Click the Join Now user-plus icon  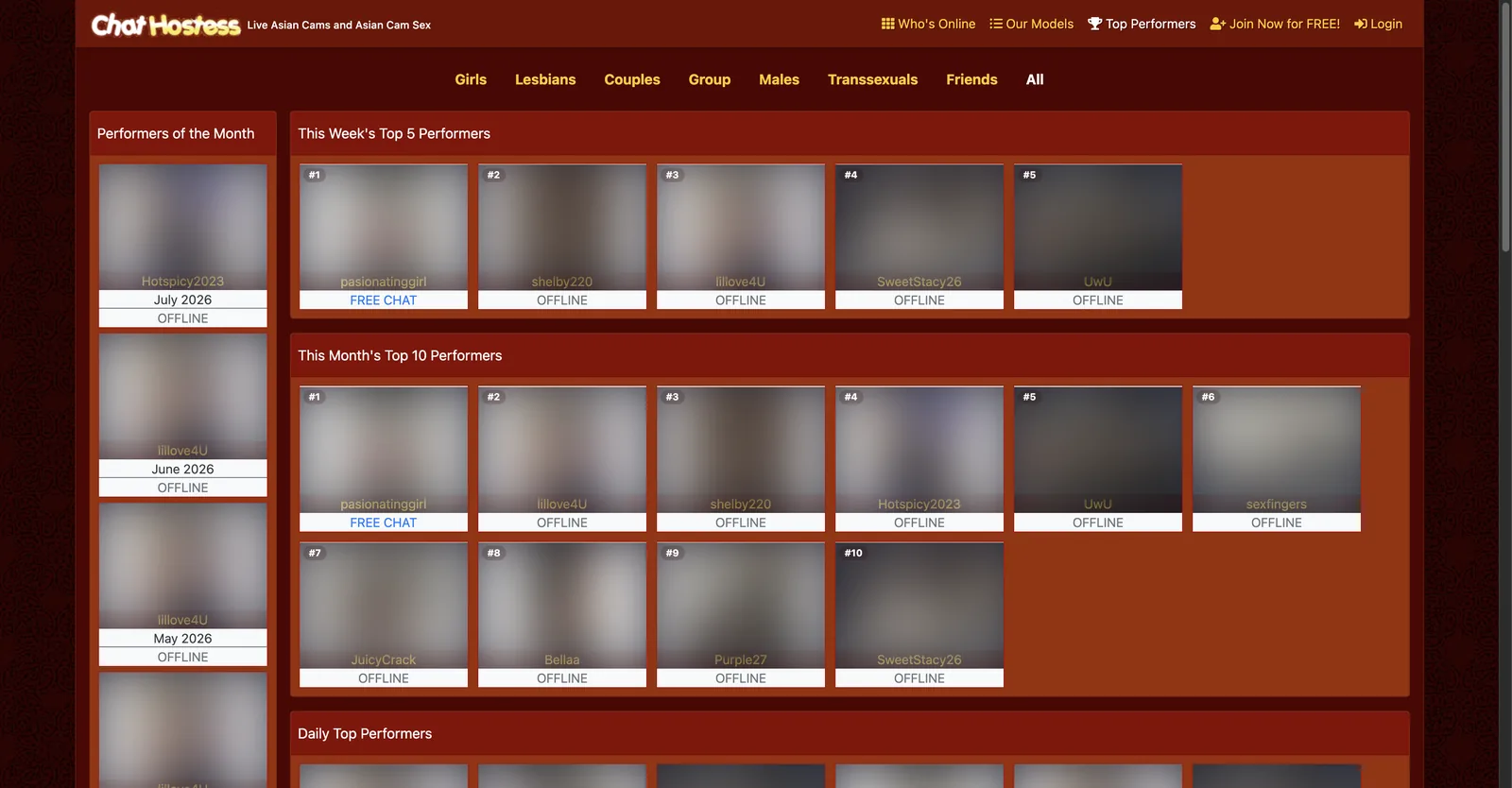(x=1217, y=24)
